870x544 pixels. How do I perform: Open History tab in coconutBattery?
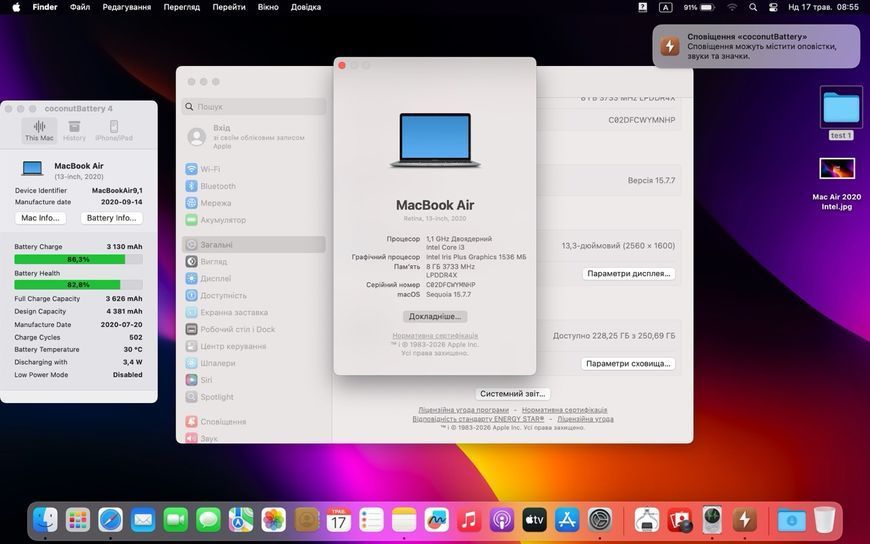click(x=74, y=131)
